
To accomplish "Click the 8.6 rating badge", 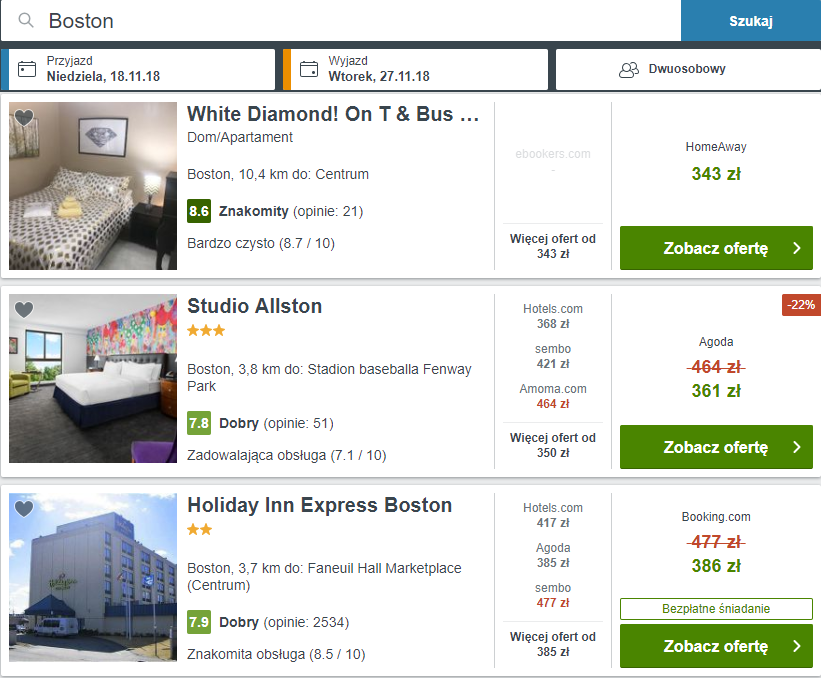I will click(x=198, y=211).
